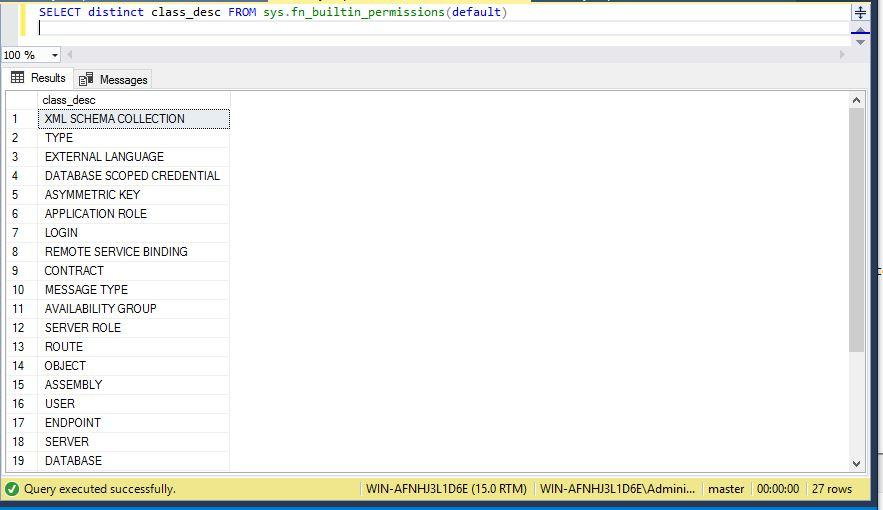
Task: Select the REMOTE SERVICE BINDING cell
Action: point(133,252)
